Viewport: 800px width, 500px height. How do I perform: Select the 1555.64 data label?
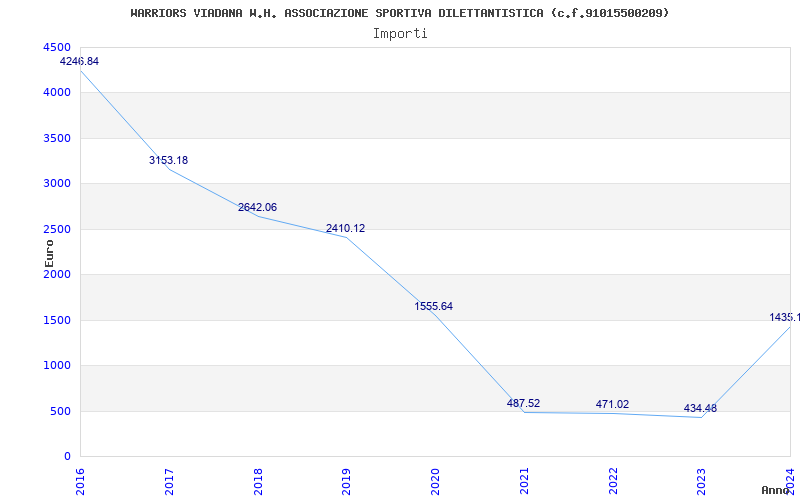pos(433,306)
